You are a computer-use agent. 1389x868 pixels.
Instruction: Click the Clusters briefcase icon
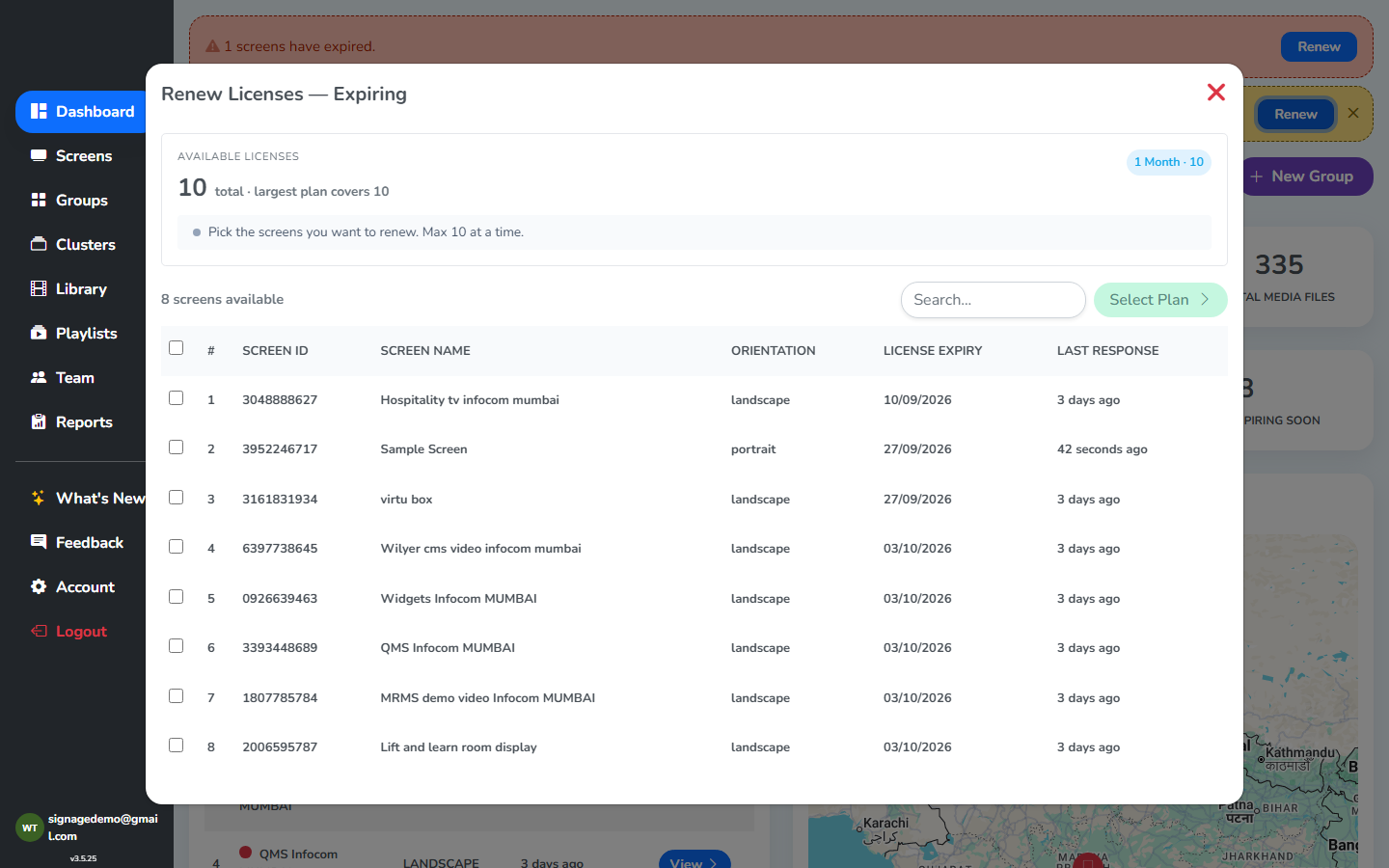tap(39, 244)
